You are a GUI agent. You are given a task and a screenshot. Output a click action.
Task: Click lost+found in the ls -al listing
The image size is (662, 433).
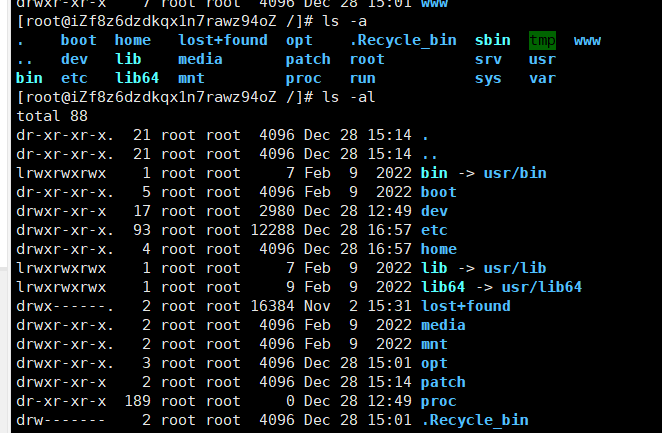point(466,306)
